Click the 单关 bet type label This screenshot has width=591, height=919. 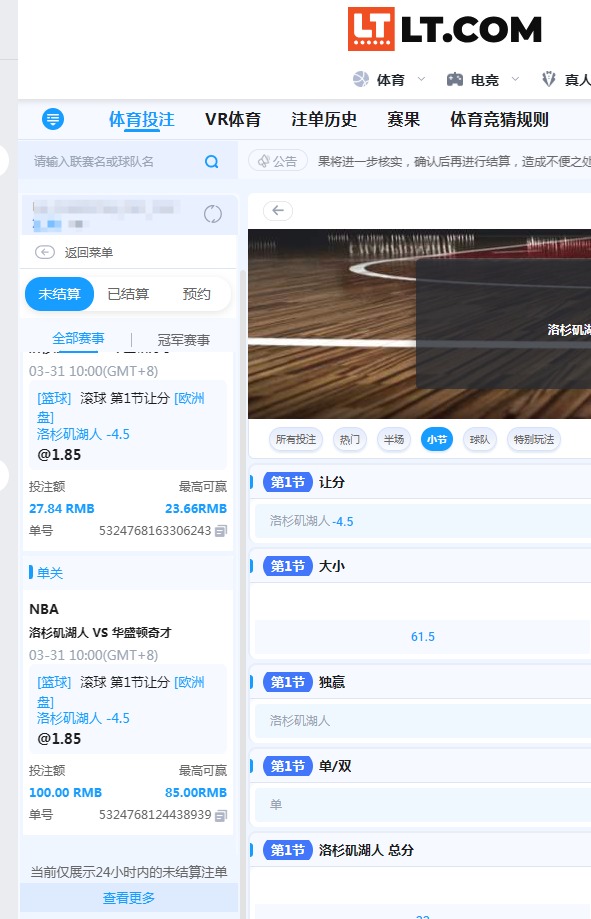click(50, 573)
